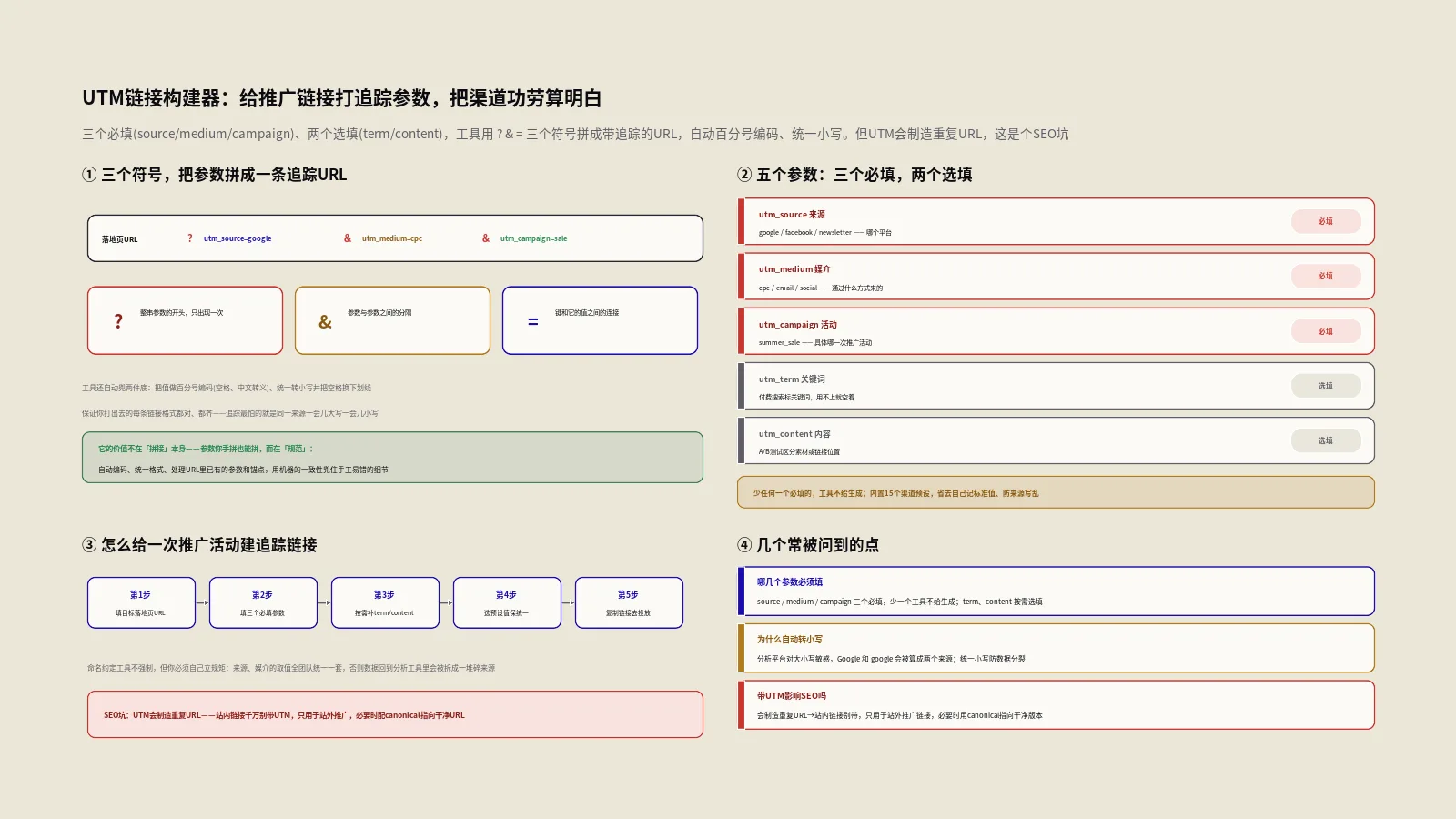The height and width of the screenshot is (819, 1456).
Task: Click the "保证你打出去的每条链接" paragraph
Action: pyautogui.click(x=230, y=413)
